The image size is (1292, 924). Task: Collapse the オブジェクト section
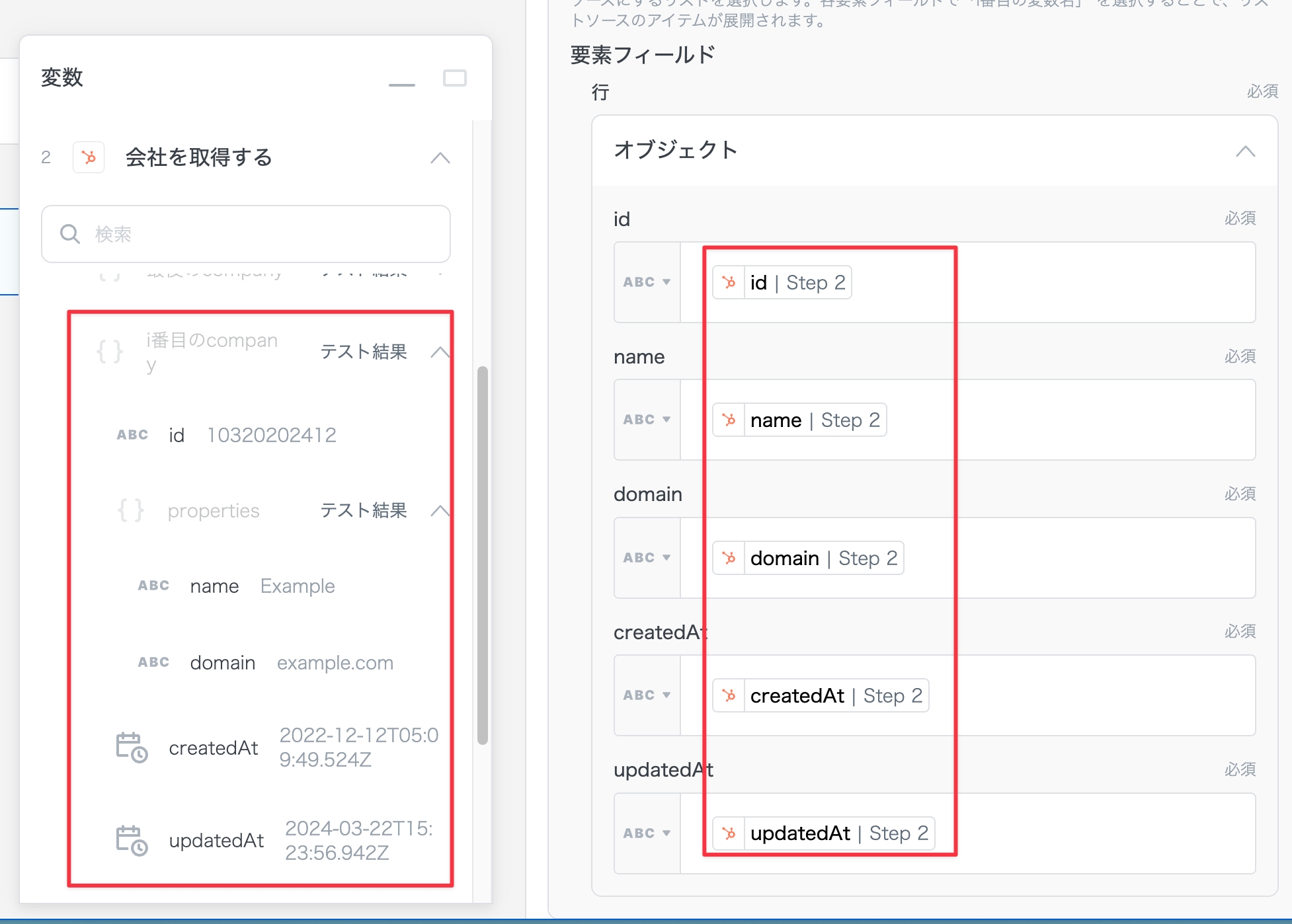(x=1245, y=151)
